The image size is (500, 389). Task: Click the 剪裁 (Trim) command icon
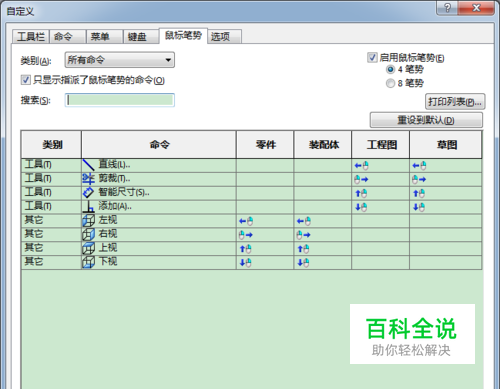pyautogui.click(x=89, y=179)
